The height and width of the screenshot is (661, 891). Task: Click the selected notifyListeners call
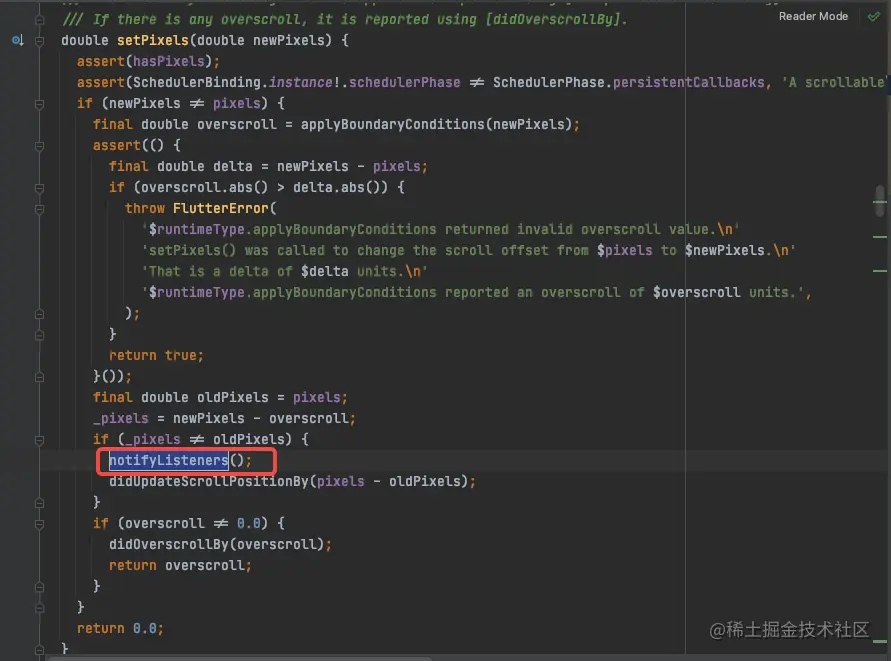click(169, 460)
